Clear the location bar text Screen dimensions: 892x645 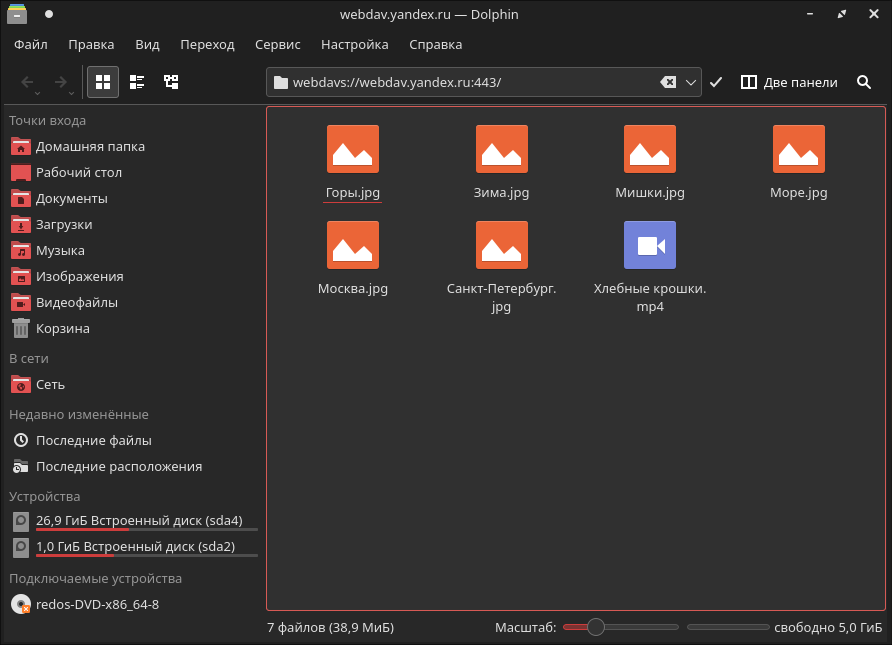point(668,82)
